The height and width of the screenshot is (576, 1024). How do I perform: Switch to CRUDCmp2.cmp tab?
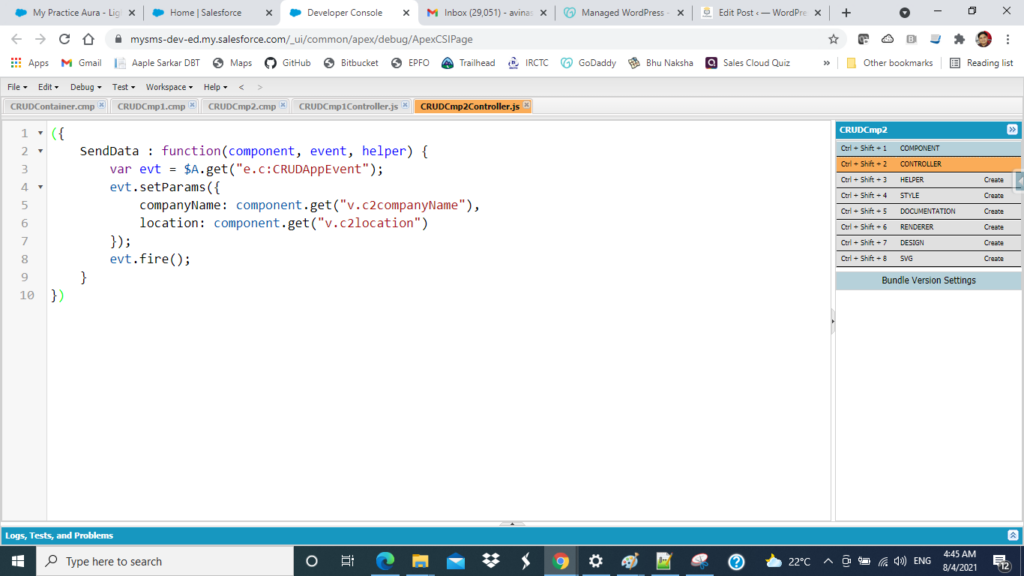tap(242, 106)
